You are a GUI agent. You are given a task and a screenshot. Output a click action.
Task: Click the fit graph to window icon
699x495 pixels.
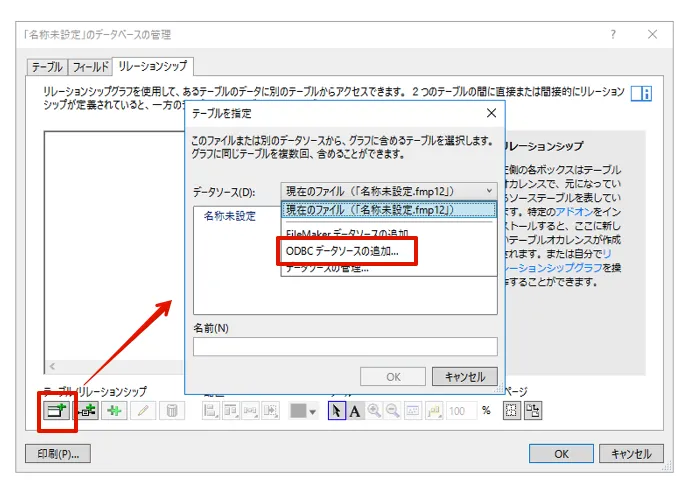point(413,411)
